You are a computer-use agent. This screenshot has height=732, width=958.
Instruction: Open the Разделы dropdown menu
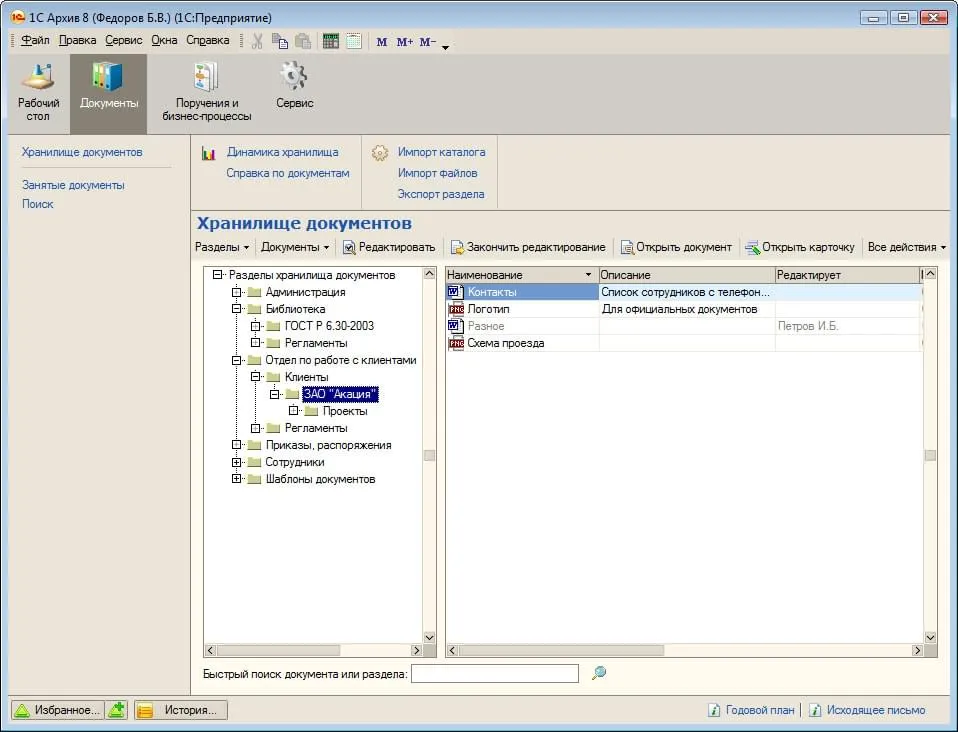222,247
